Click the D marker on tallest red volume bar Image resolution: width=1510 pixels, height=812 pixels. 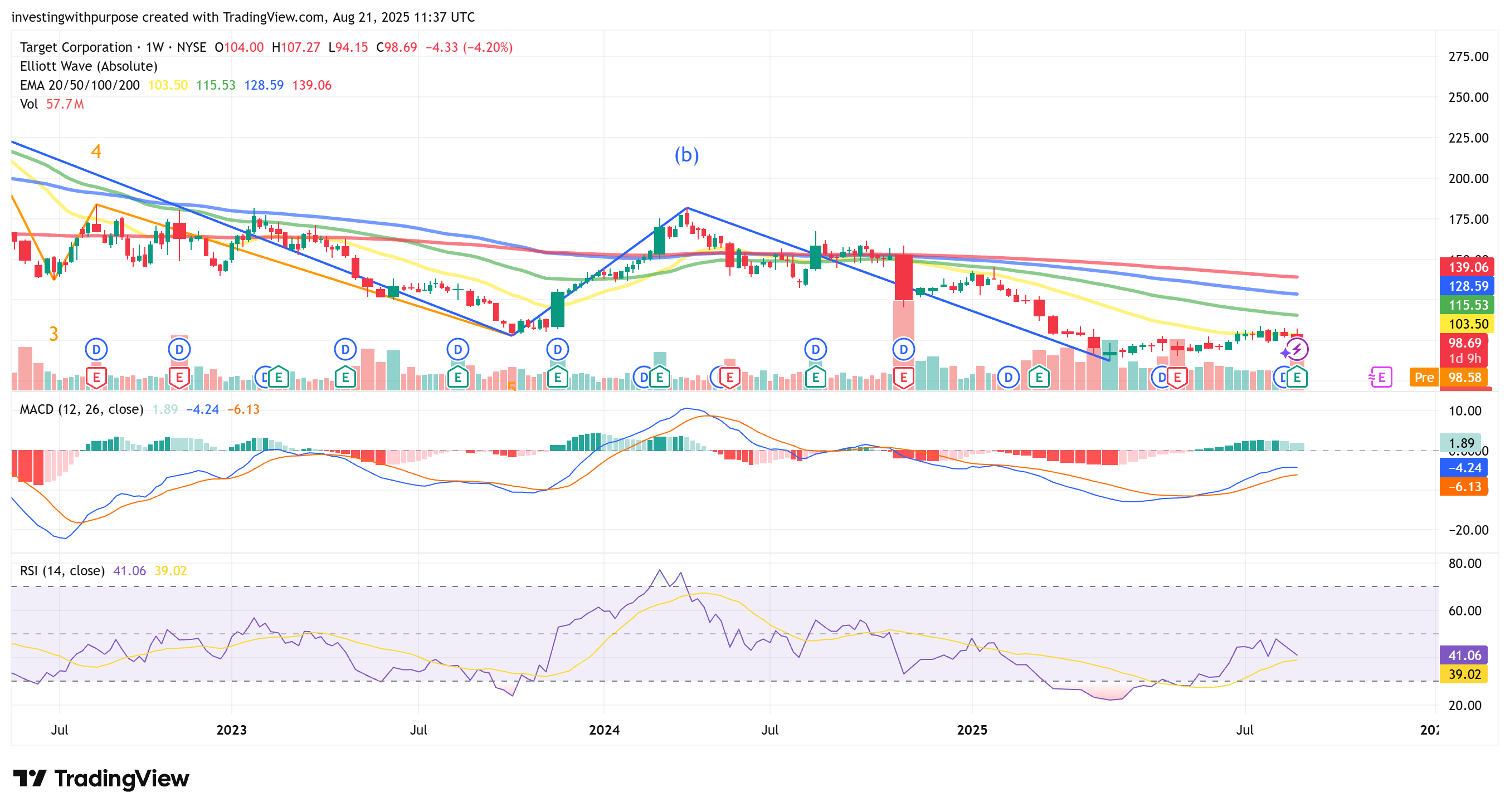[903, 350]
